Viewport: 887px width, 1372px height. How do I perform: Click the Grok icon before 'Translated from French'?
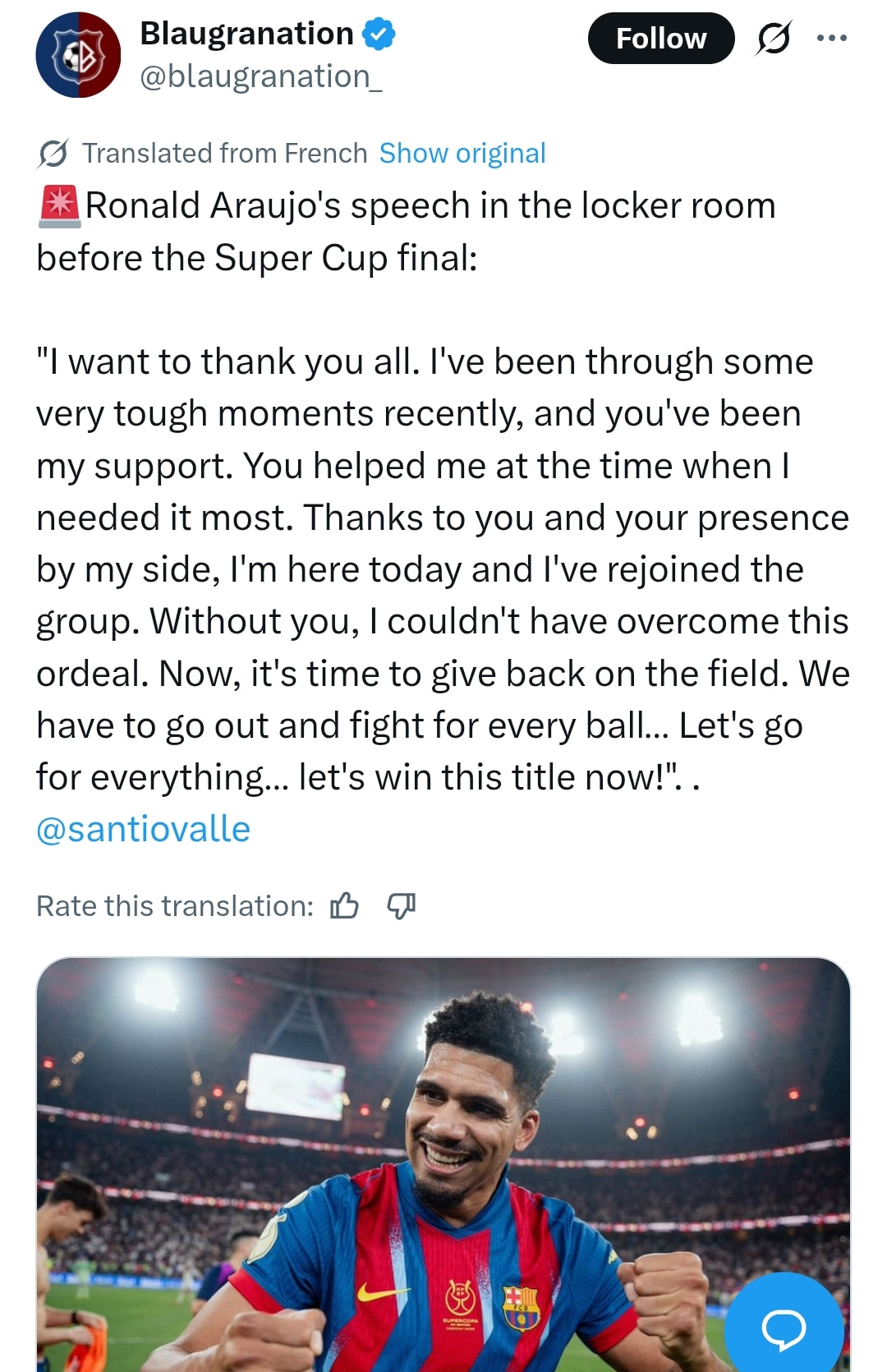53,154
